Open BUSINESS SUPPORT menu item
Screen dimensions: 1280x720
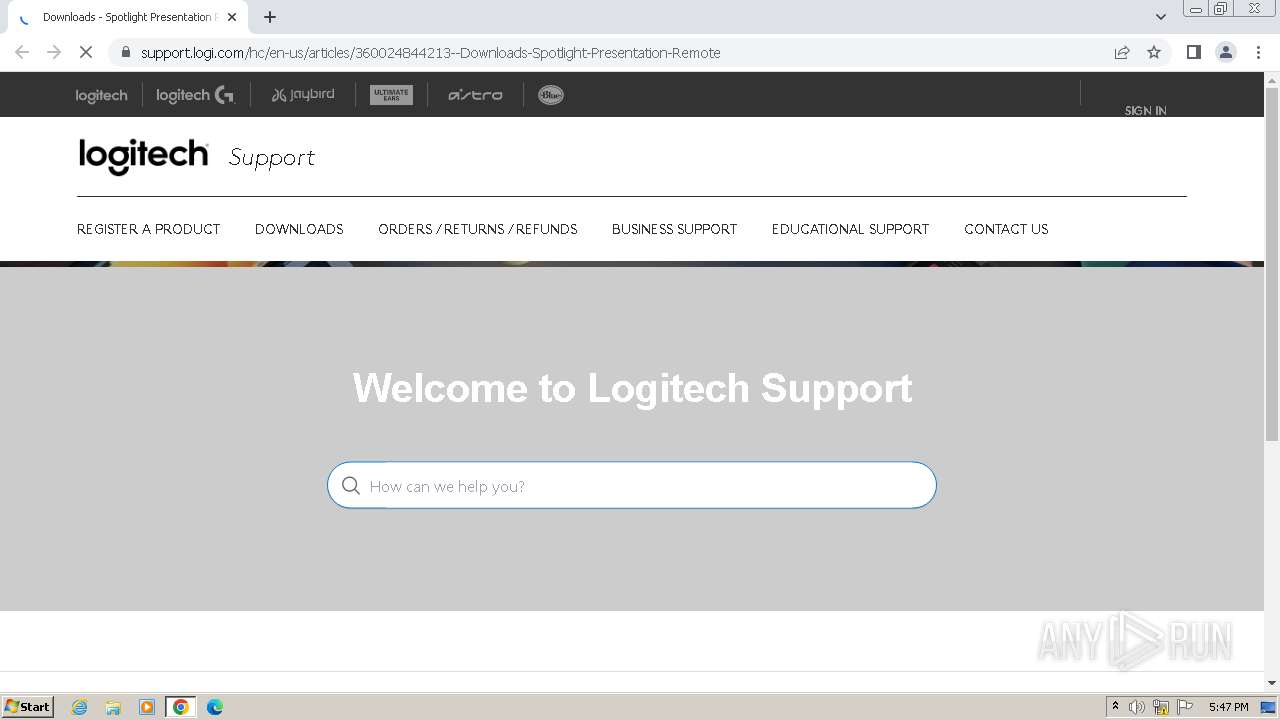pos(674,229)
